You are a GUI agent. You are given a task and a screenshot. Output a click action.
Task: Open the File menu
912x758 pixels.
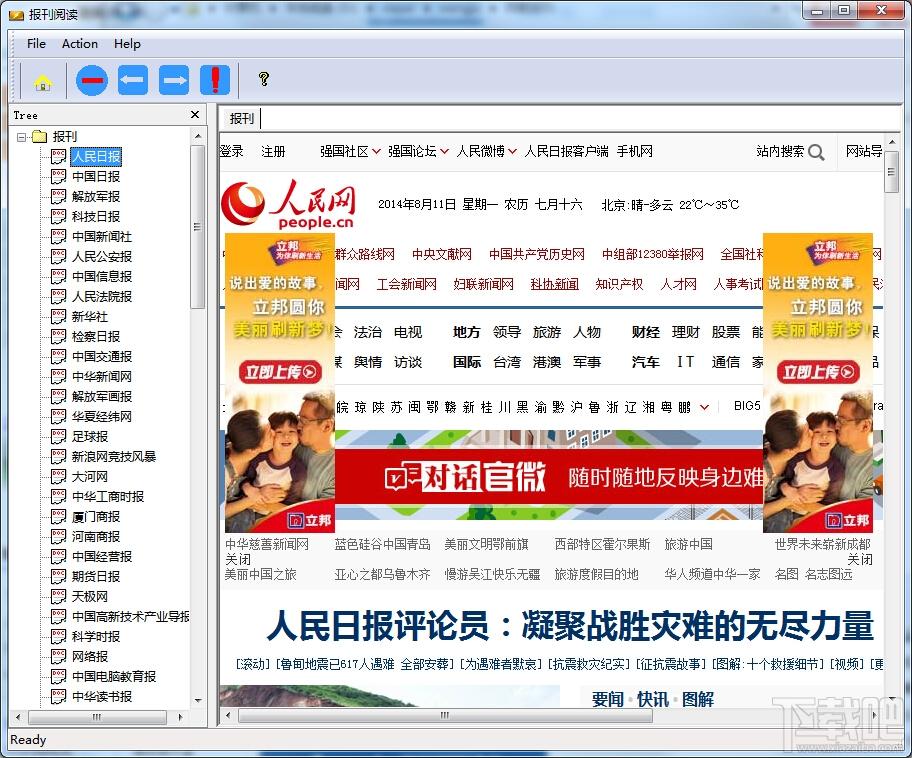click(36, 44)
